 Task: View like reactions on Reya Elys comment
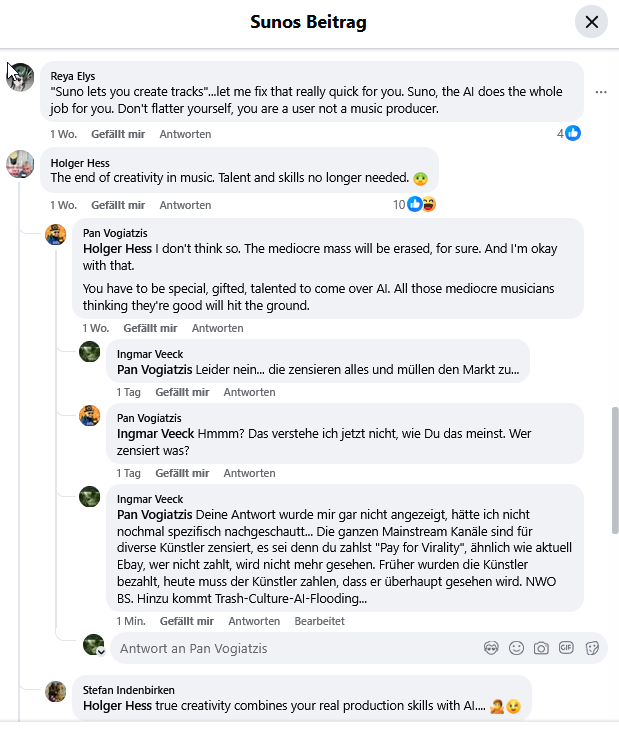pos(569,133)
